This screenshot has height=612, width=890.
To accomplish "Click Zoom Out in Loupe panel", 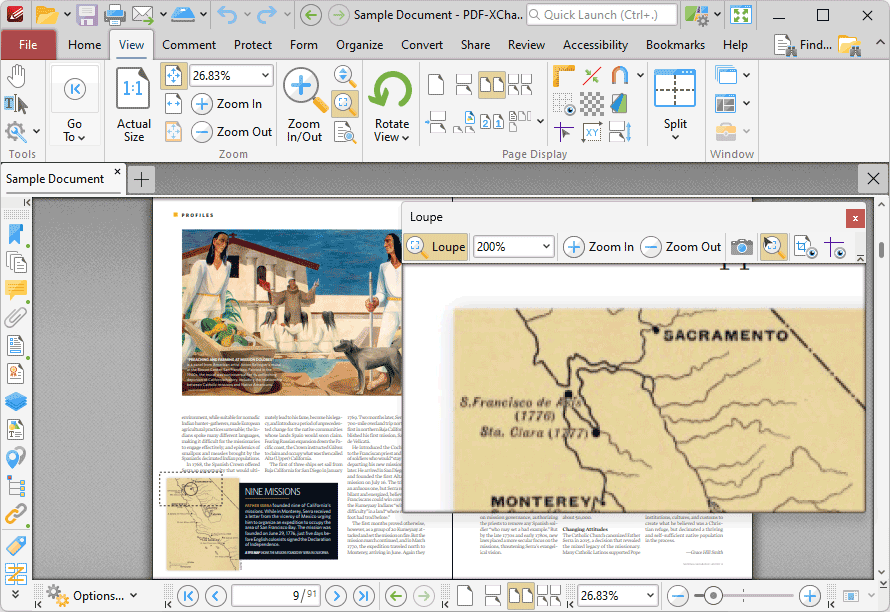I will [681, 247].
